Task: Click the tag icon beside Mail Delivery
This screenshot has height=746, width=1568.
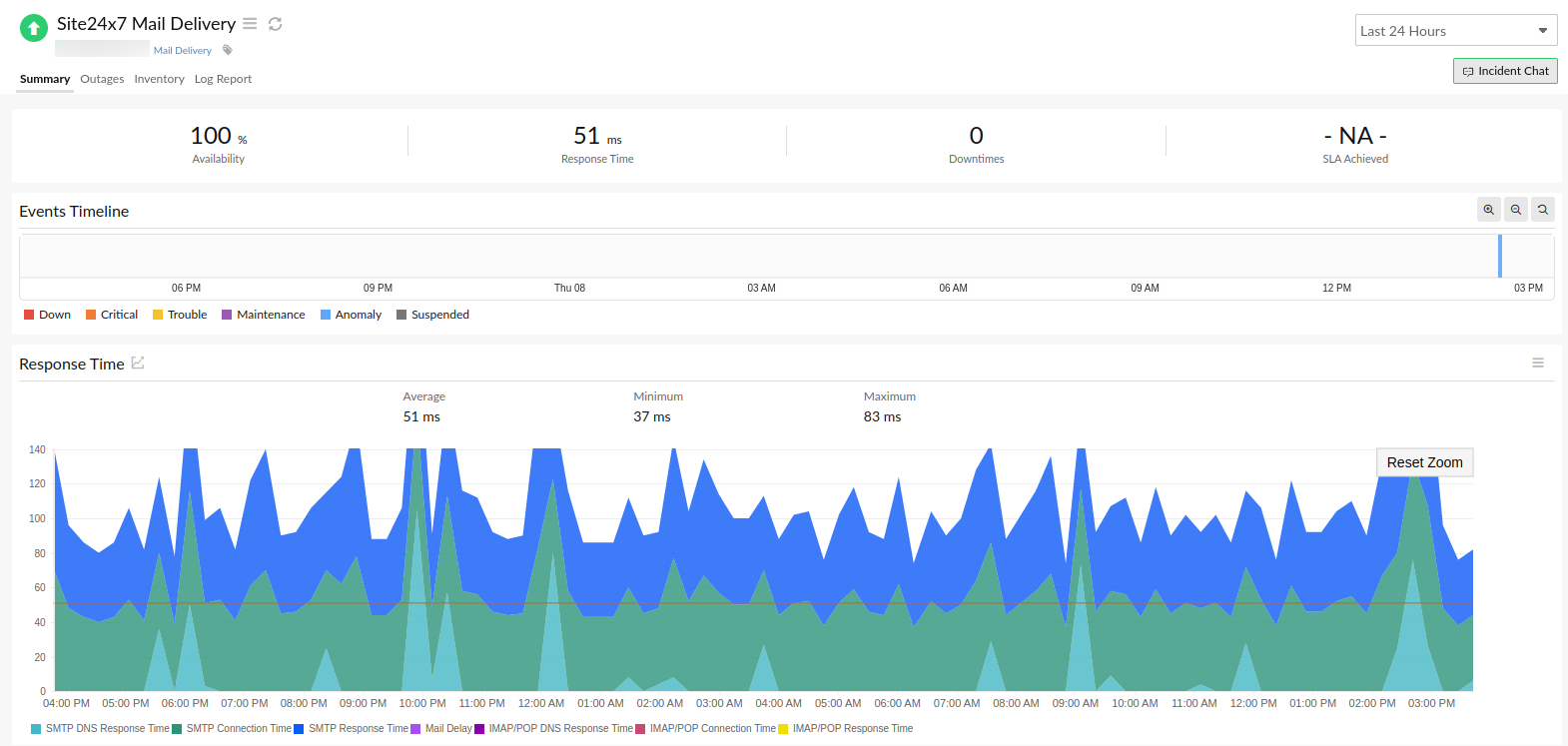Action: 228,50
